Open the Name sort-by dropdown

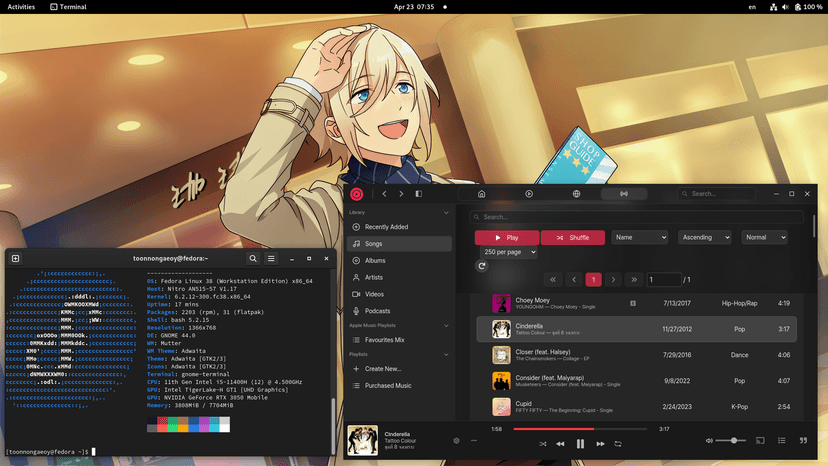(x=639, y=238)
